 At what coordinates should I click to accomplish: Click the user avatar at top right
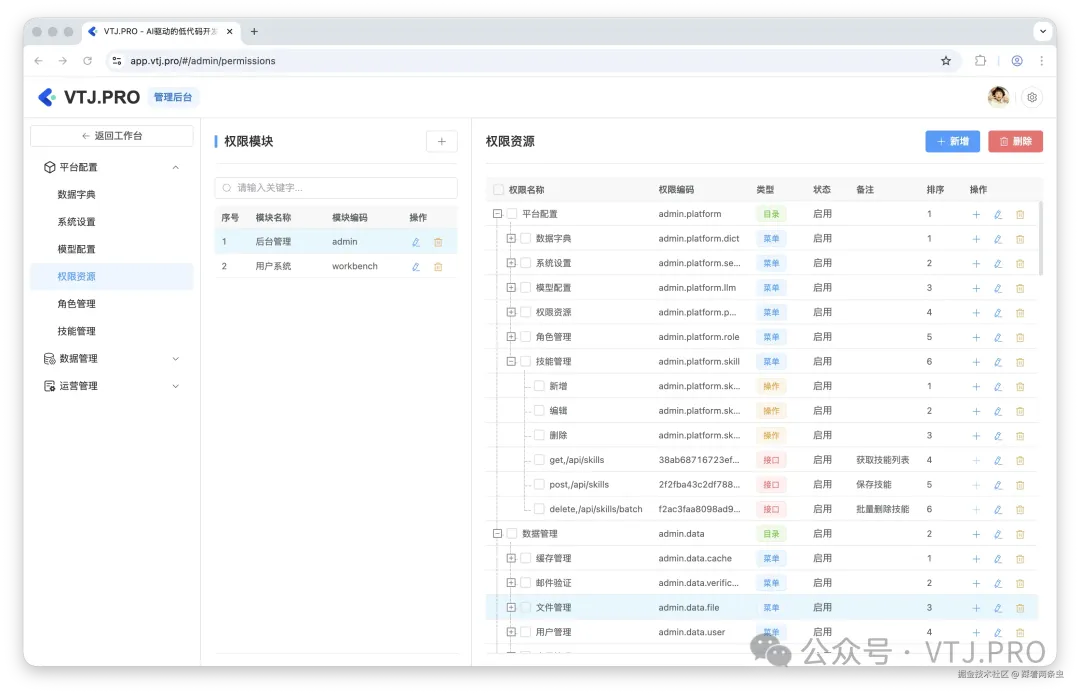coord(998,97)
